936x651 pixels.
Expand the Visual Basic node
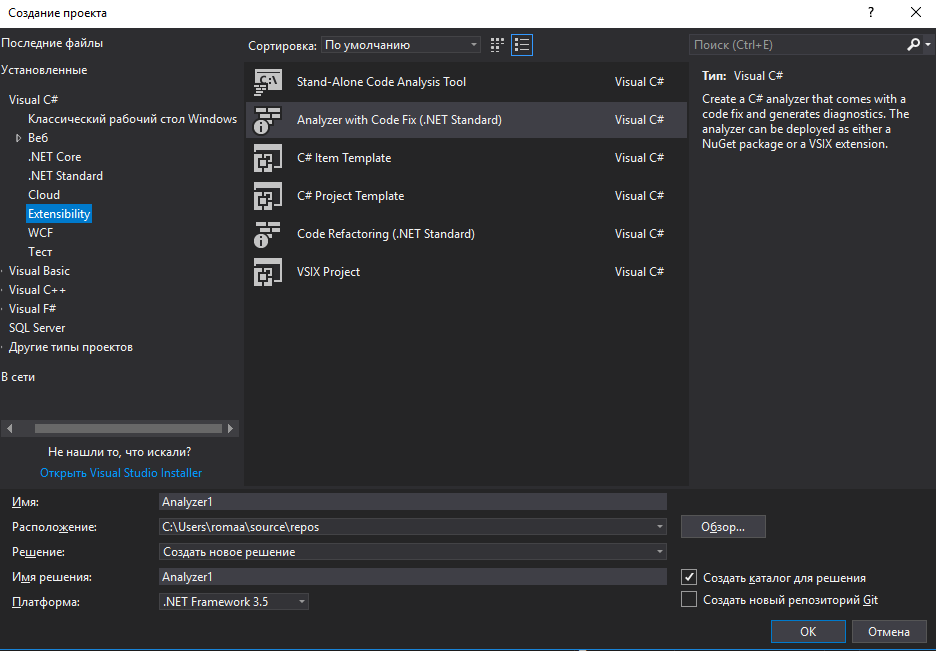pos(2,271)
